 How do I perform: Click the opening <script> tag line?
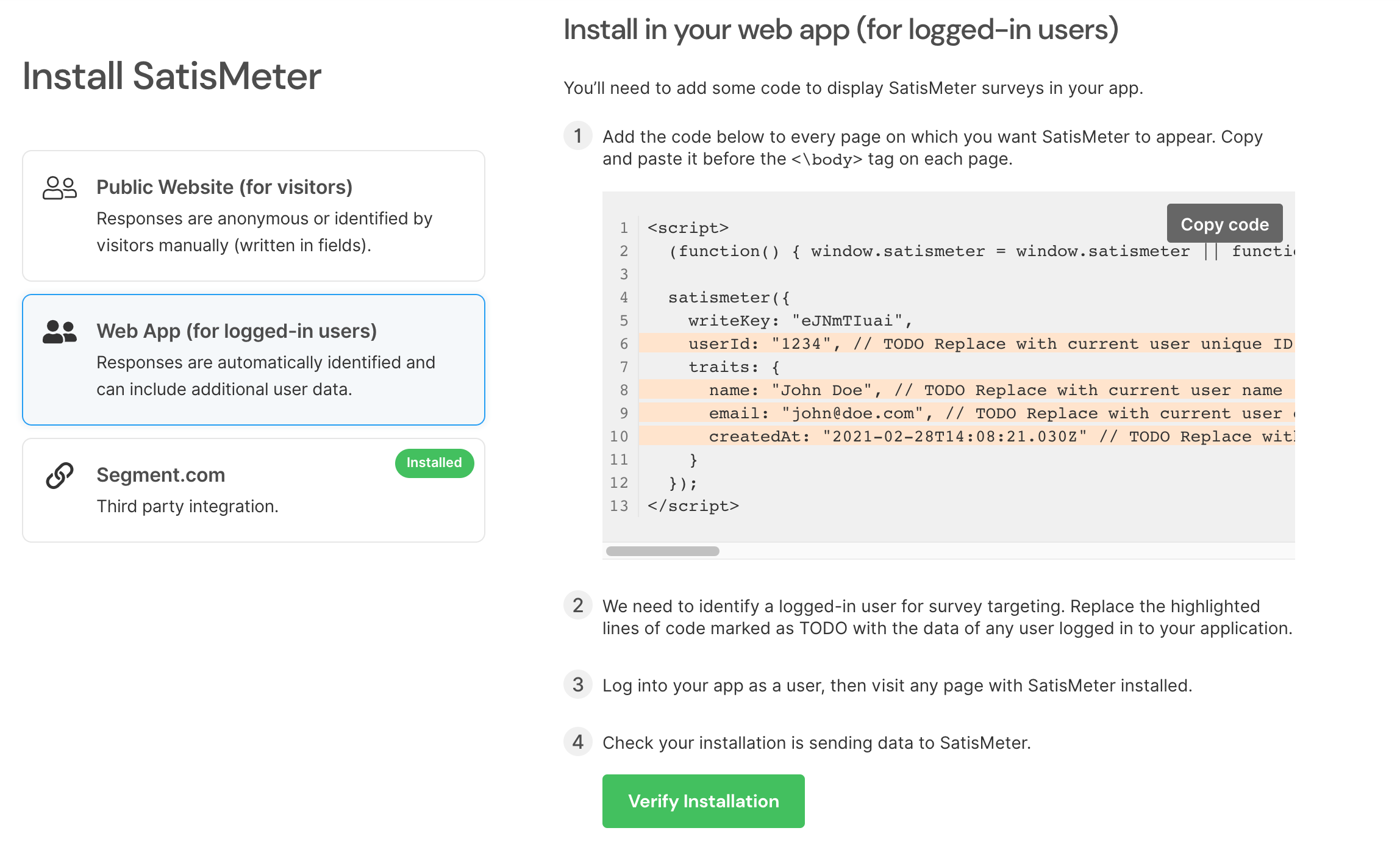[688, 228]
